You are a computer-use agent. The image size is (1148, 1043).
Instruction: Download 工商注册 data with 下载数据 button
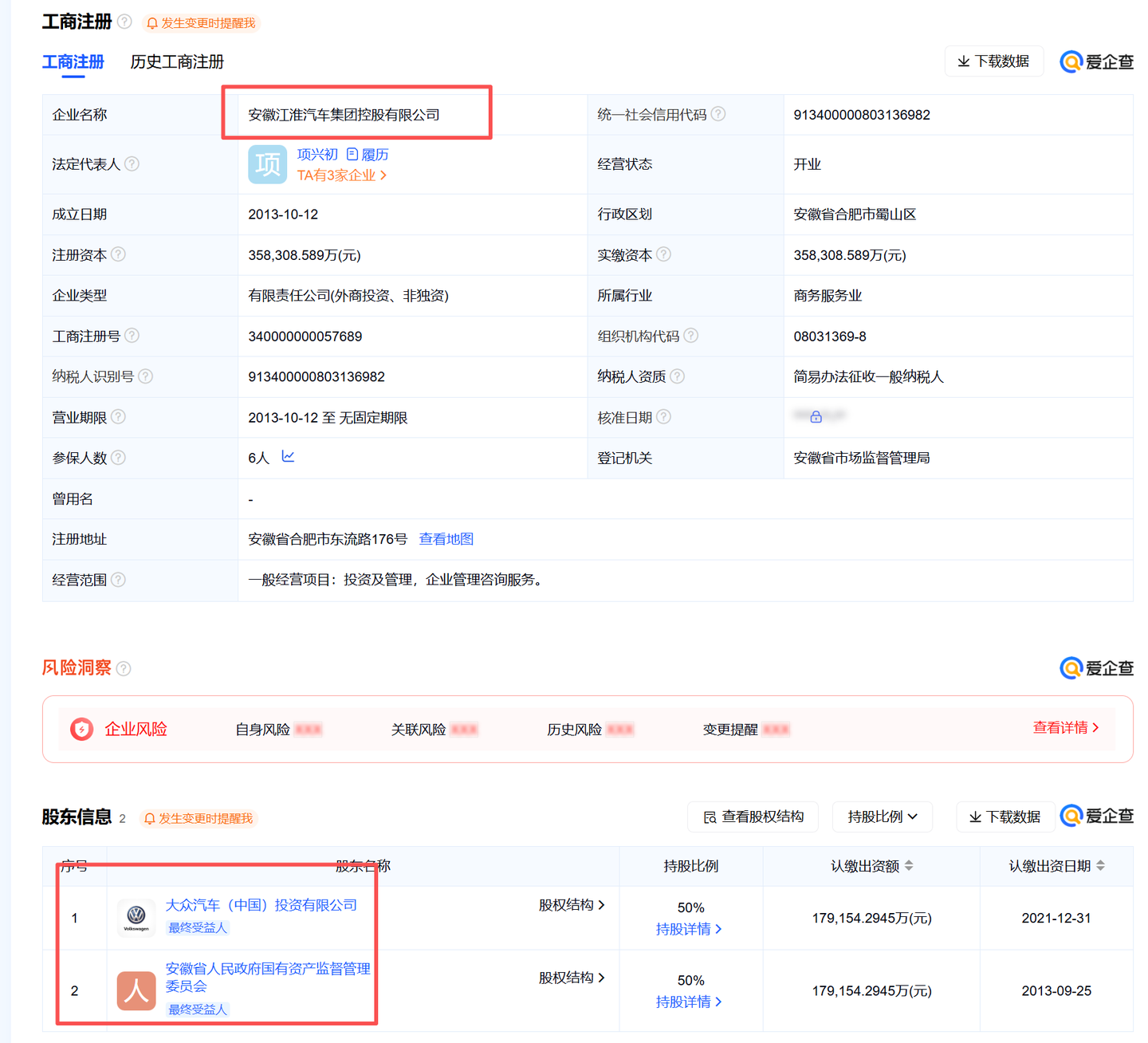click(993, 61)
